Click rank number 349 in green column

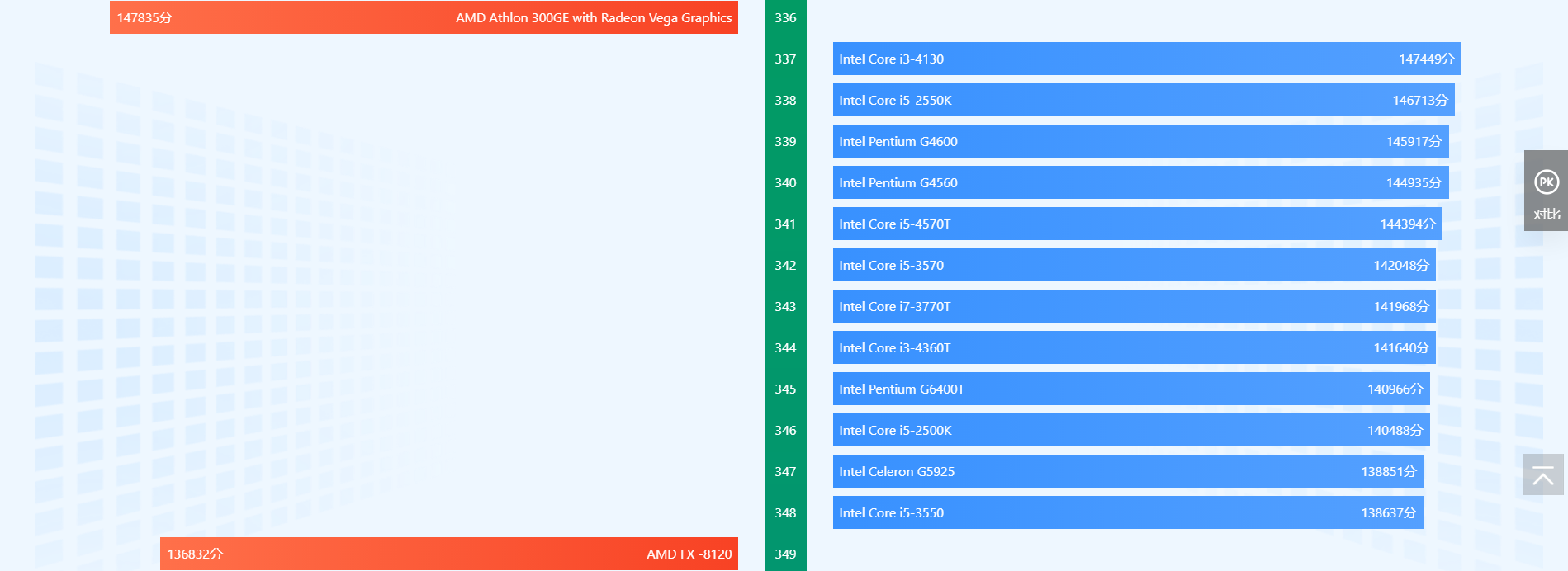pos(785,554)
